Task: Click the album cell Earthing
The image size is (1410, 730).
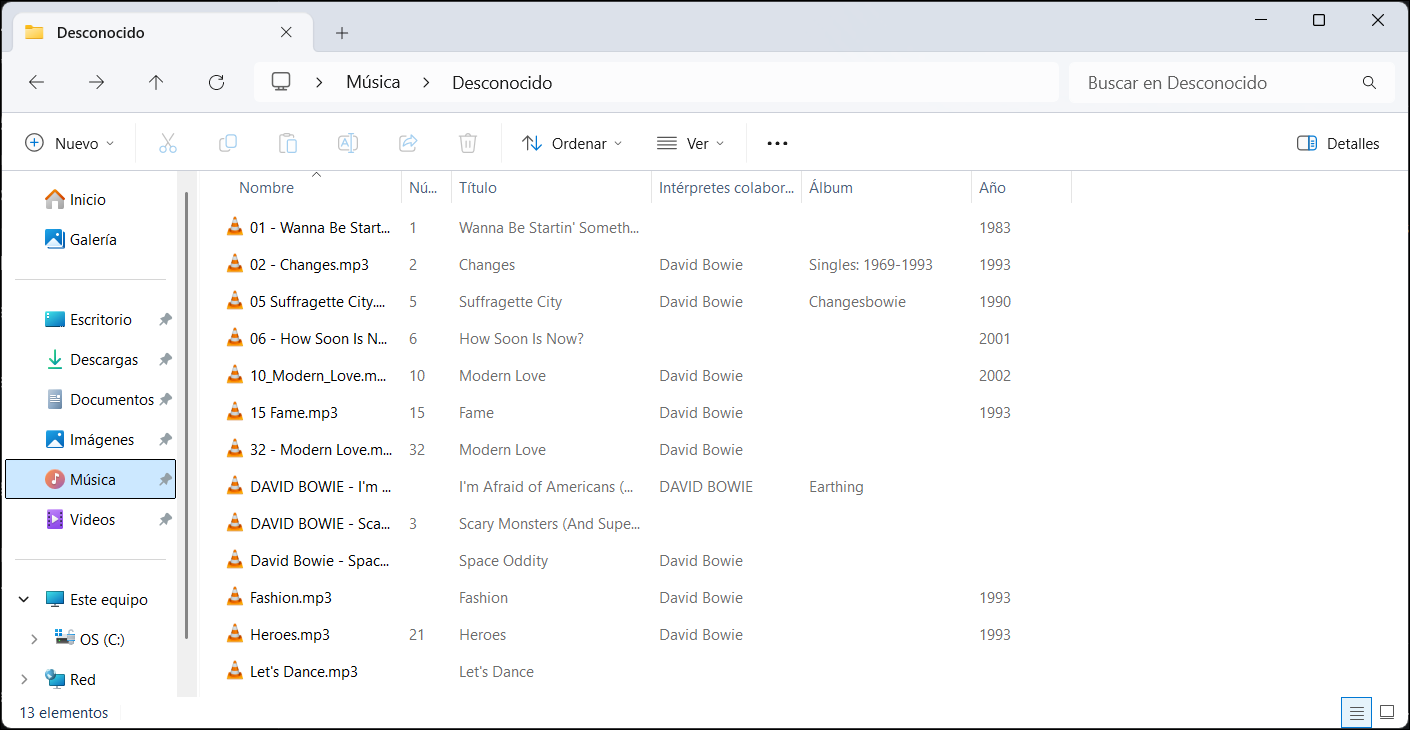Action: [x=836, y=487]
